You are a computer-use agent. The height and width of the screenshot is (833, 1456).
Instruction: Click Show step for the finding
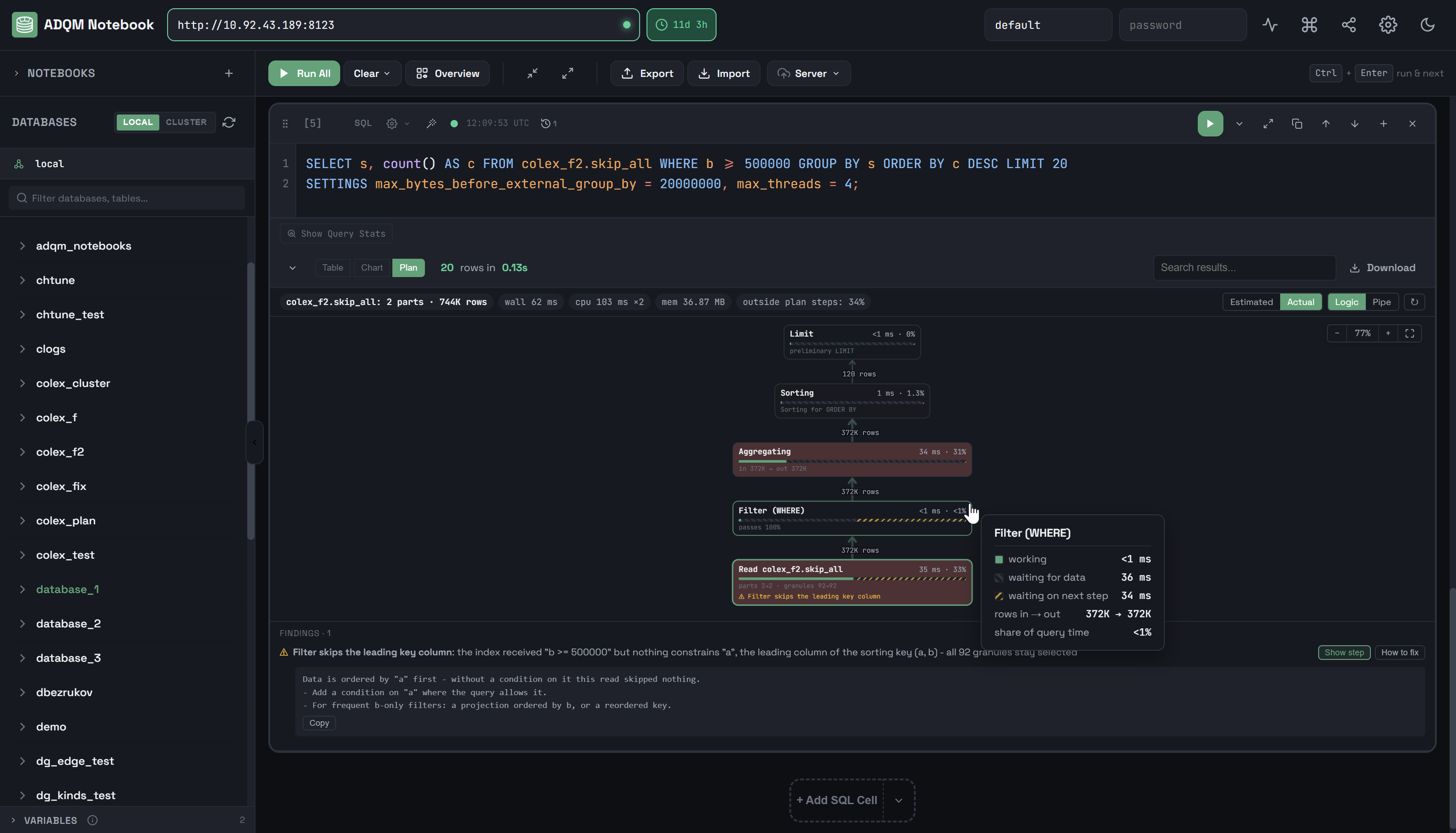click(1344, 652)
